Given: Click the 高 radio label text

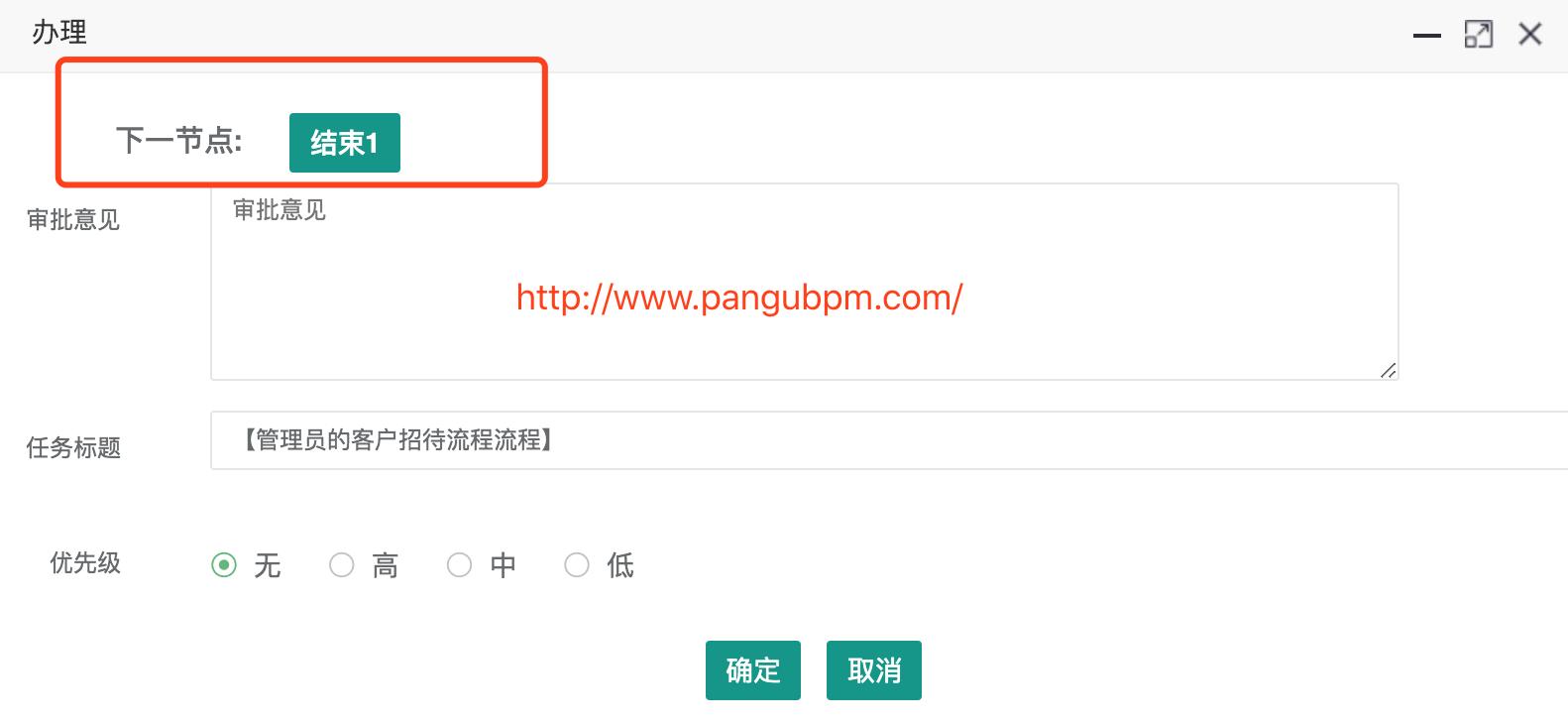Looking at the screenshot, I should coord(386,566).
